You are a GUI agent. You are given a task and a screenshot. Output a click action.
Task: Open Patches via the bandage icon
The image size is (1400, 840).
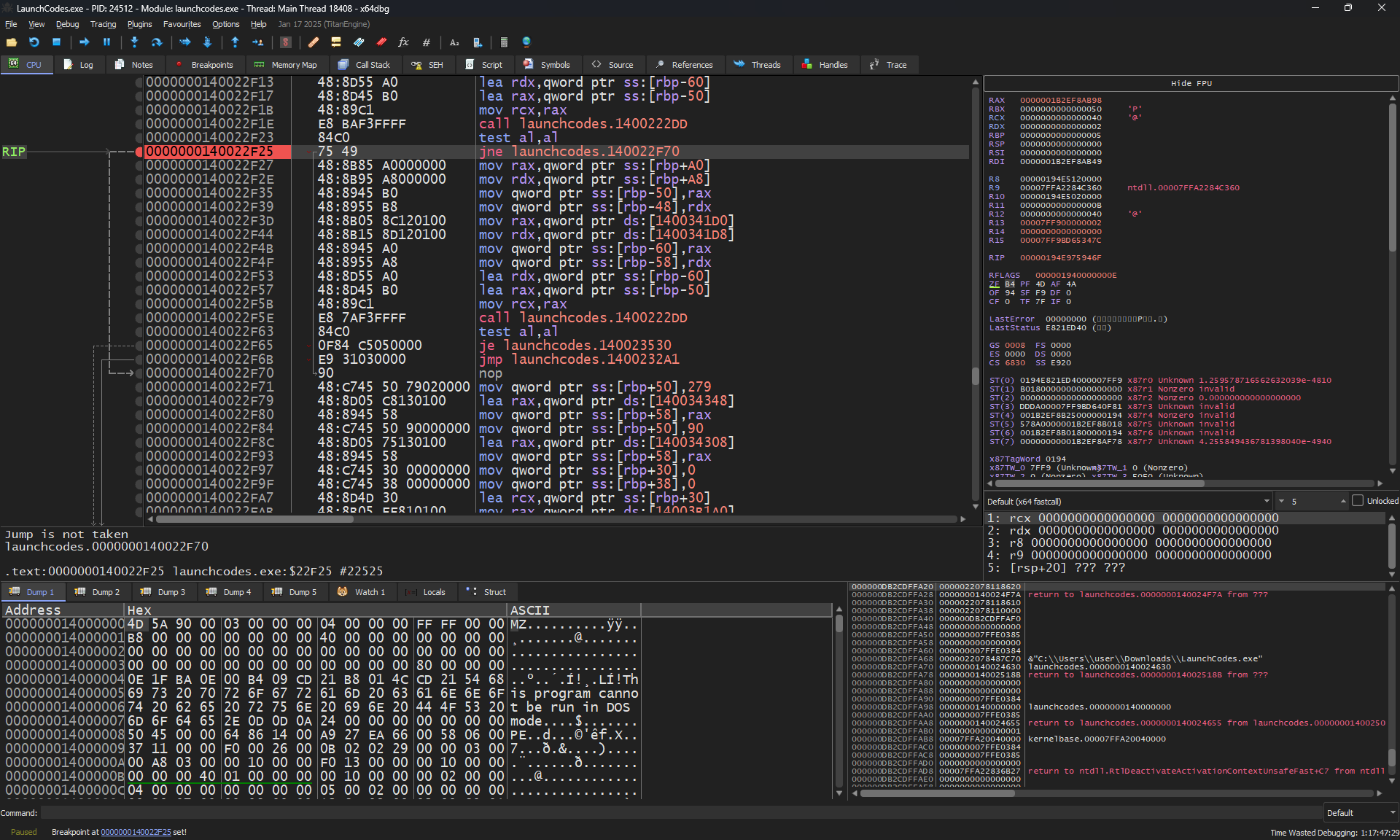(314, 42)
